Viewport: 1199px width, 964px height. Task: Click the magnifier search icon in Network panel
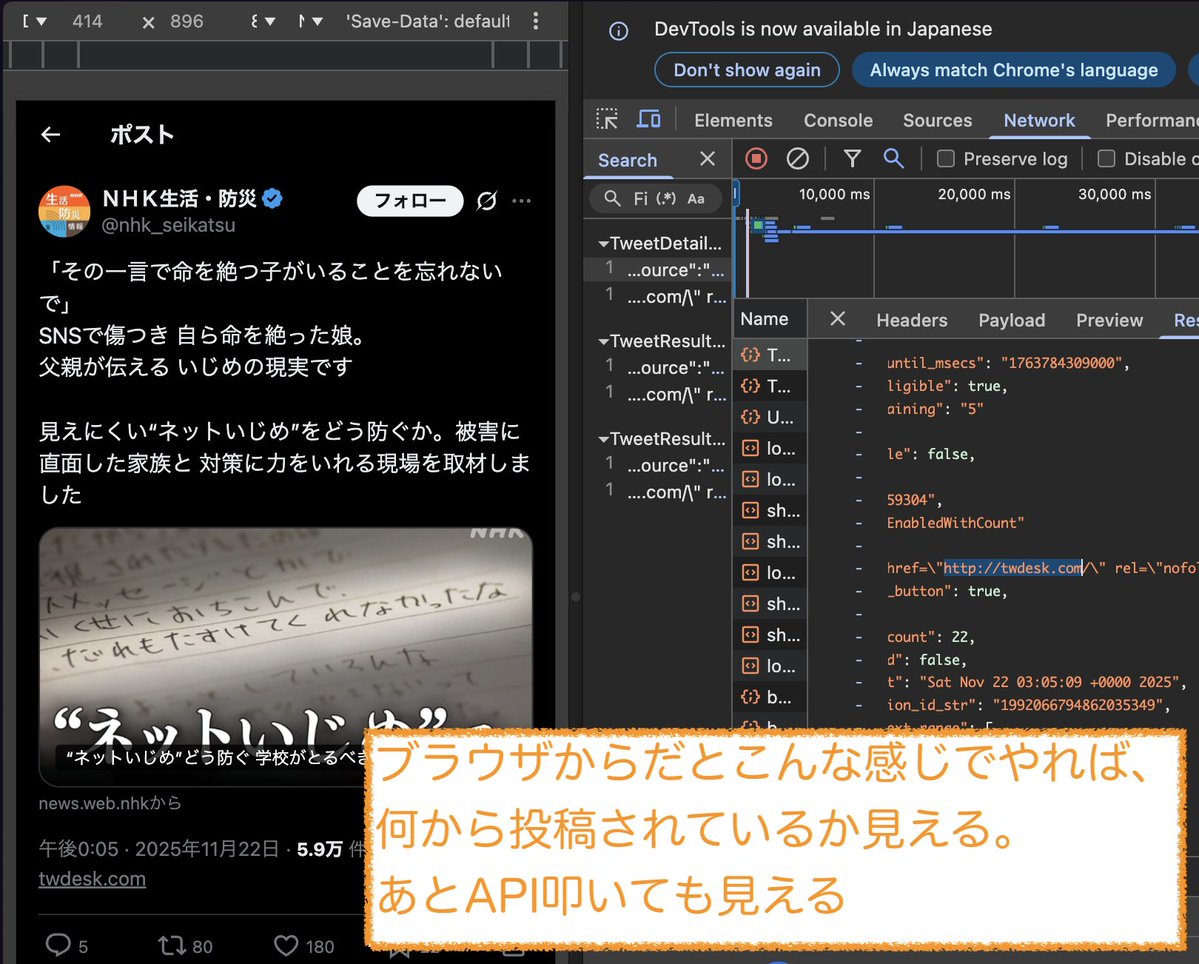(893, 158)
